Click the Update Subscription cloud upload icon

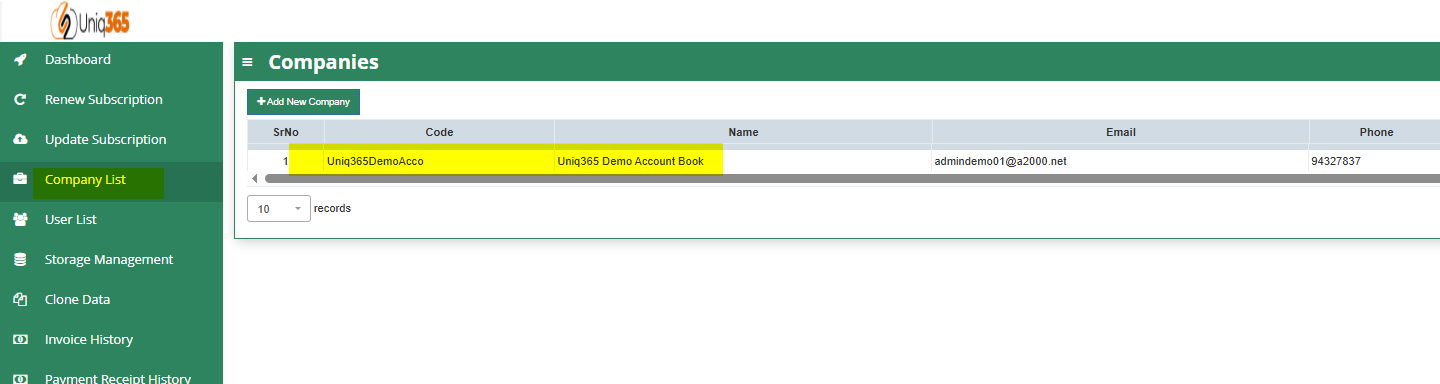[x=20, y=140]
